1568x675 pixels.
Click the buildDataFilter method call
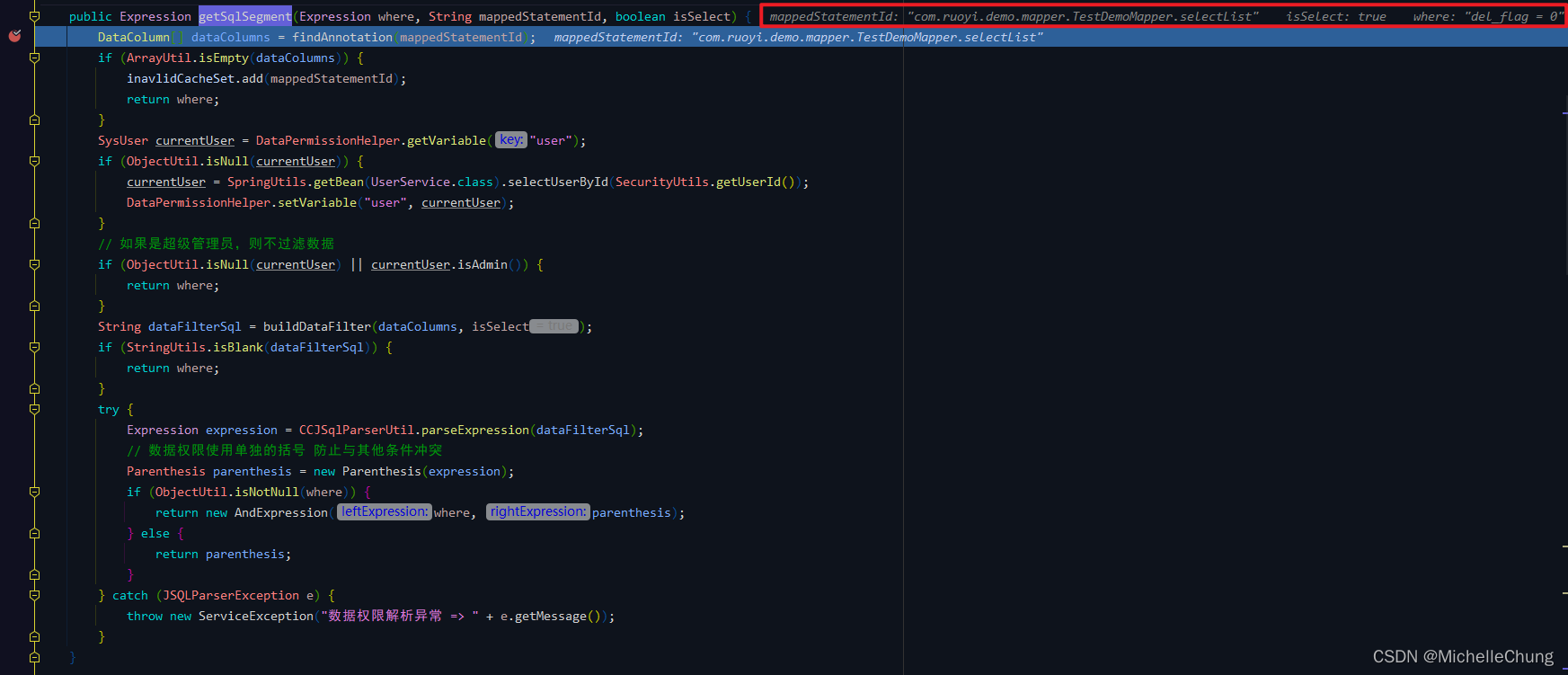pos(317,326)
